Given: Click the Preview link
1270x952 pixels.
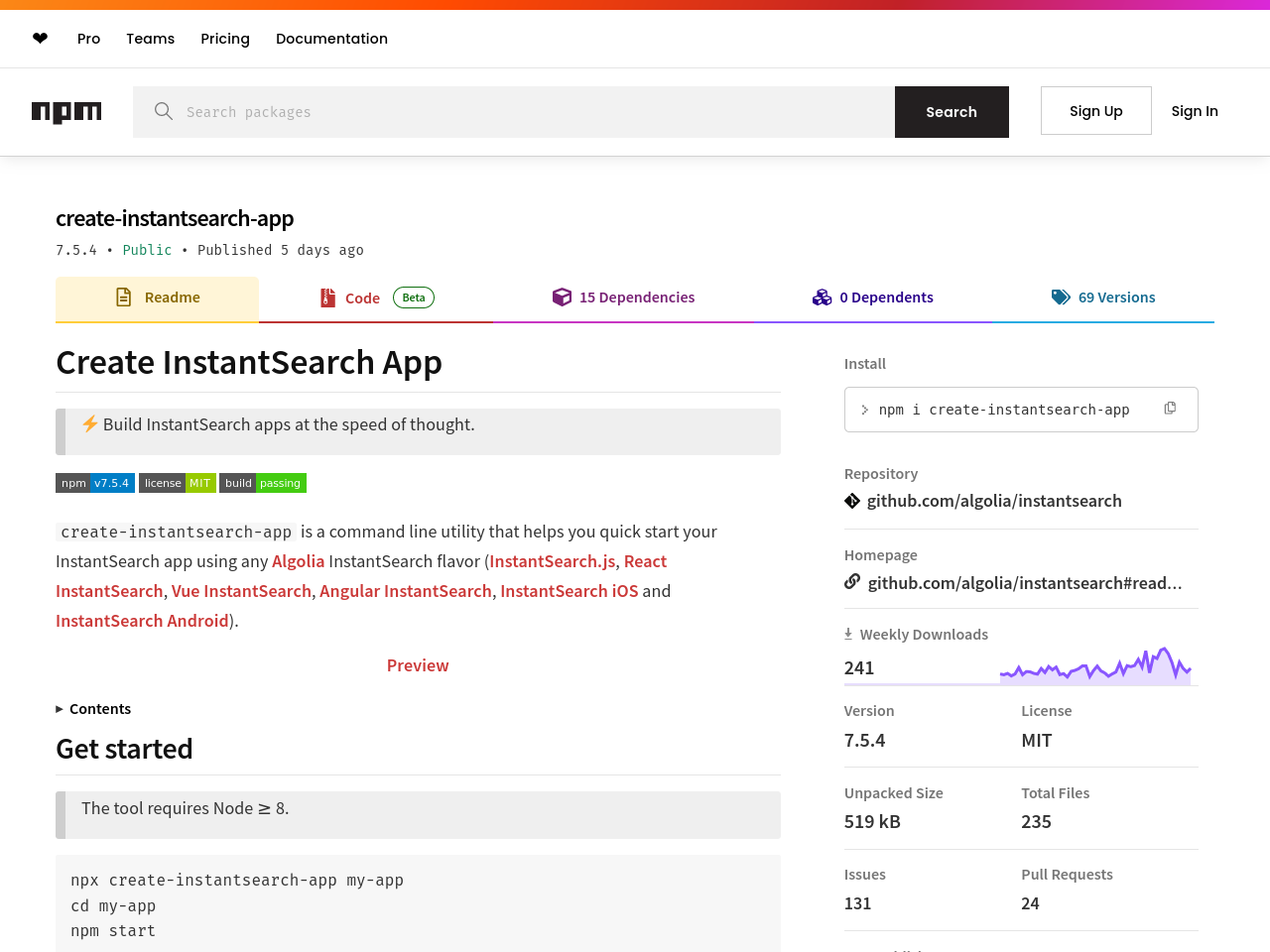Looking at the screenshot, I should coord(418,665).
